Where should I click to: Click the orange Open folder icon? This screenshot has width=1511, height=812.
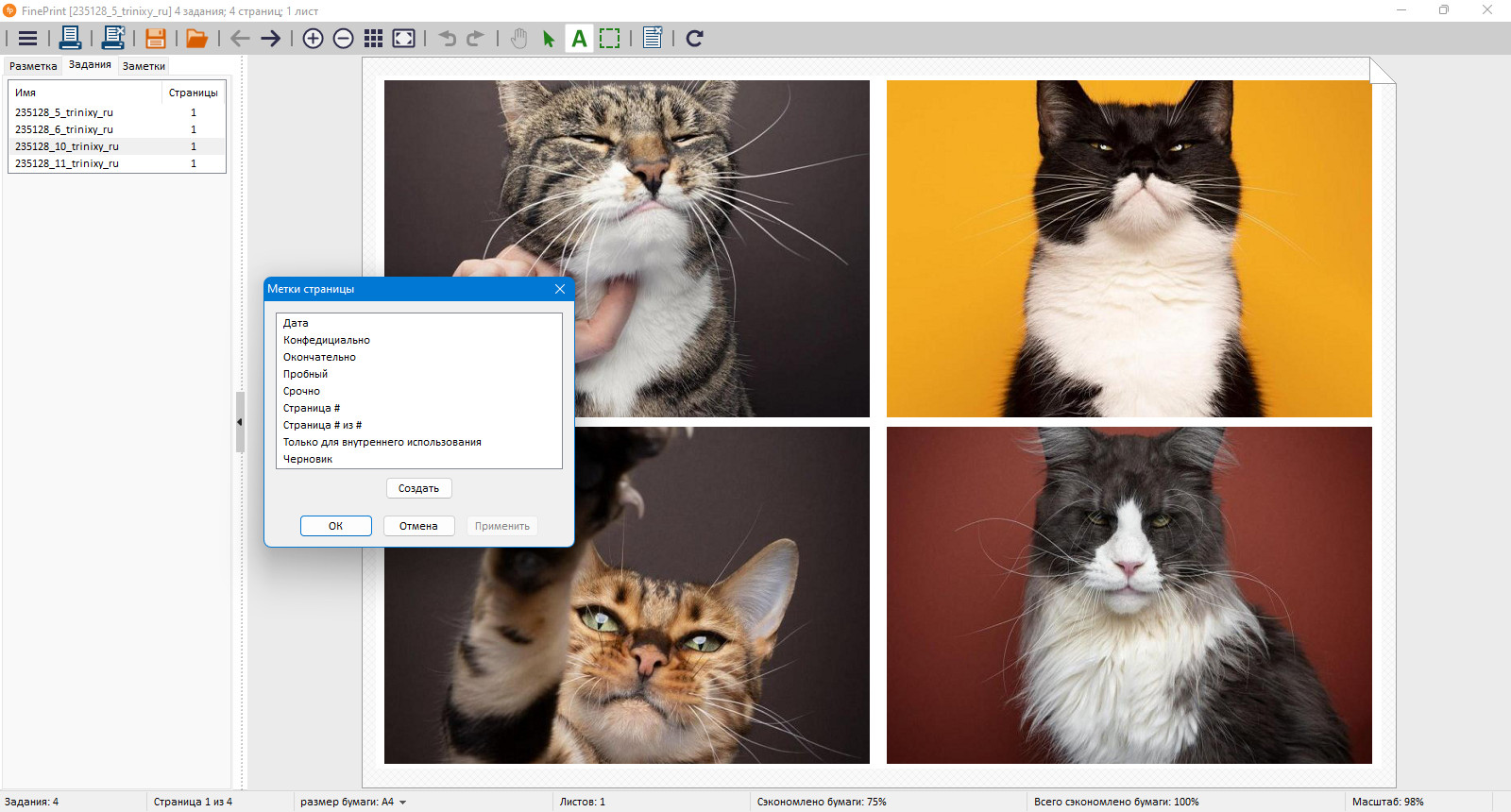coord(196,39)
